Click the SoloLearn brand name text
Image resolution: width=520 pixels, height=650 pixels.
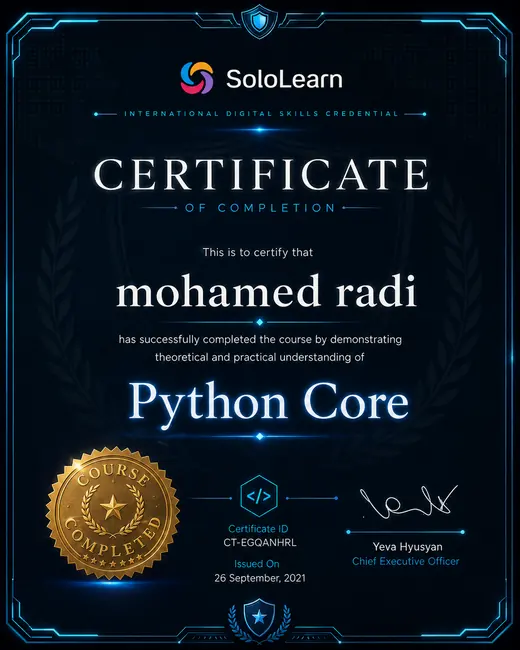(284, 79)
